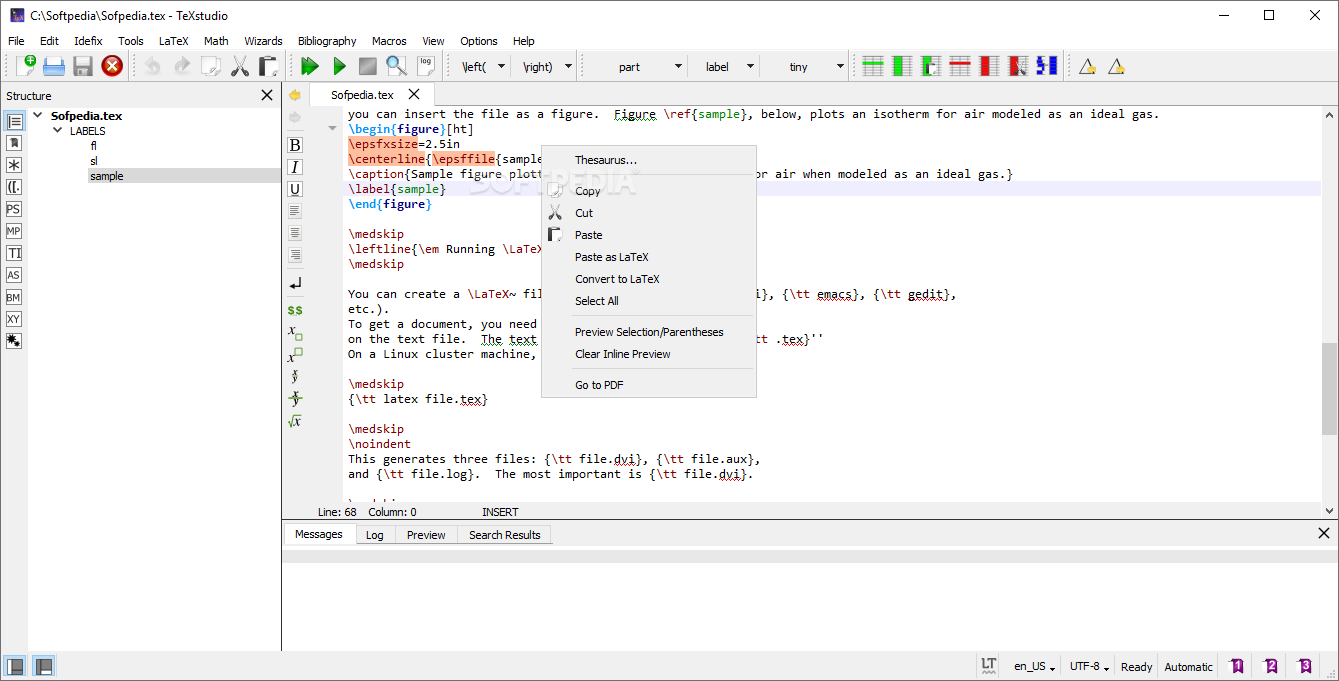Select the sample label in structure tree
Viewport: 1339px width, 681px height.
click(107, 176)
